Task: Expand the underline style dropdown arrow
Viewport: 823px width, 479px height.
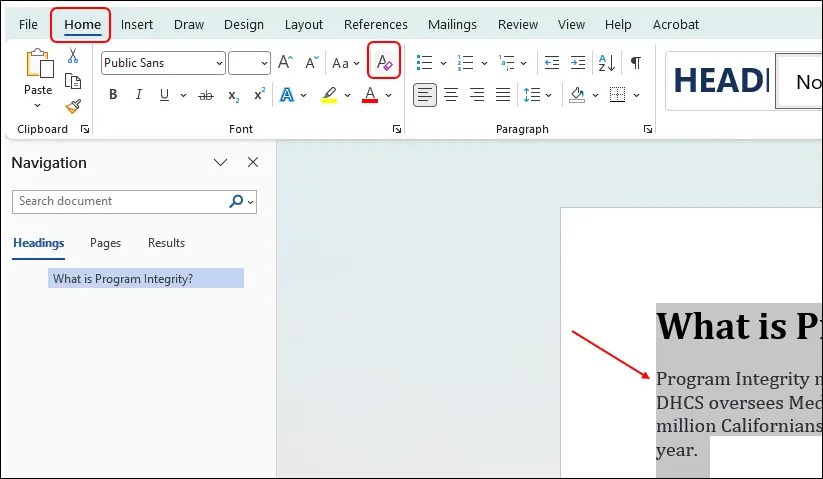Action: 183,95
